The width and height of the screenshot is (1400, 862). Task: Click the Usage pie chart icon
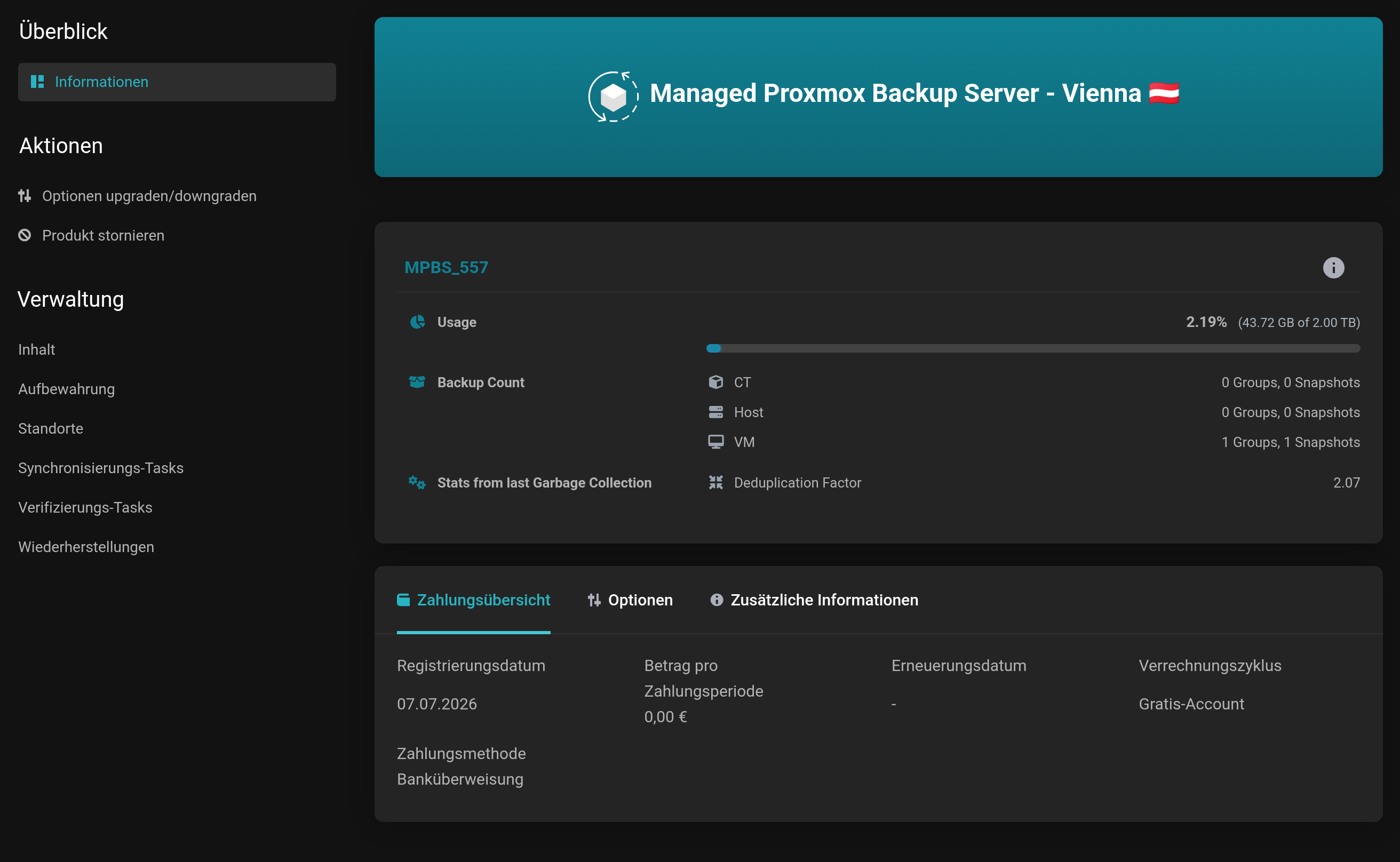[x=417, y=322]
